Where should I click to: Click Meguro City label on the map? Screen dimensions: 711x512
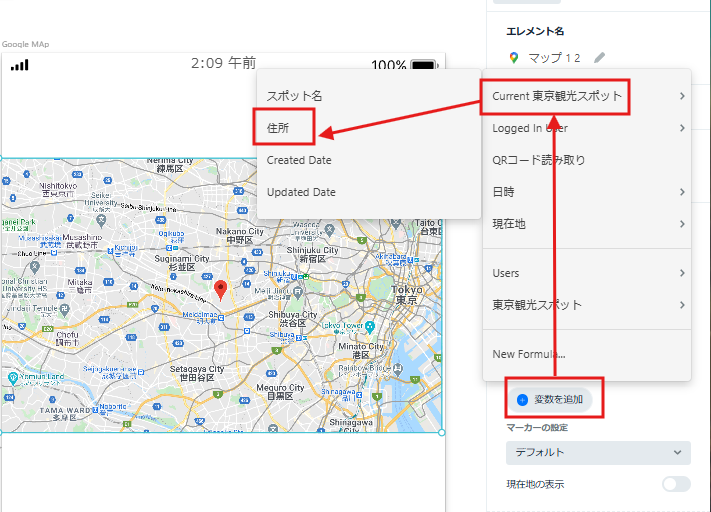280,392
